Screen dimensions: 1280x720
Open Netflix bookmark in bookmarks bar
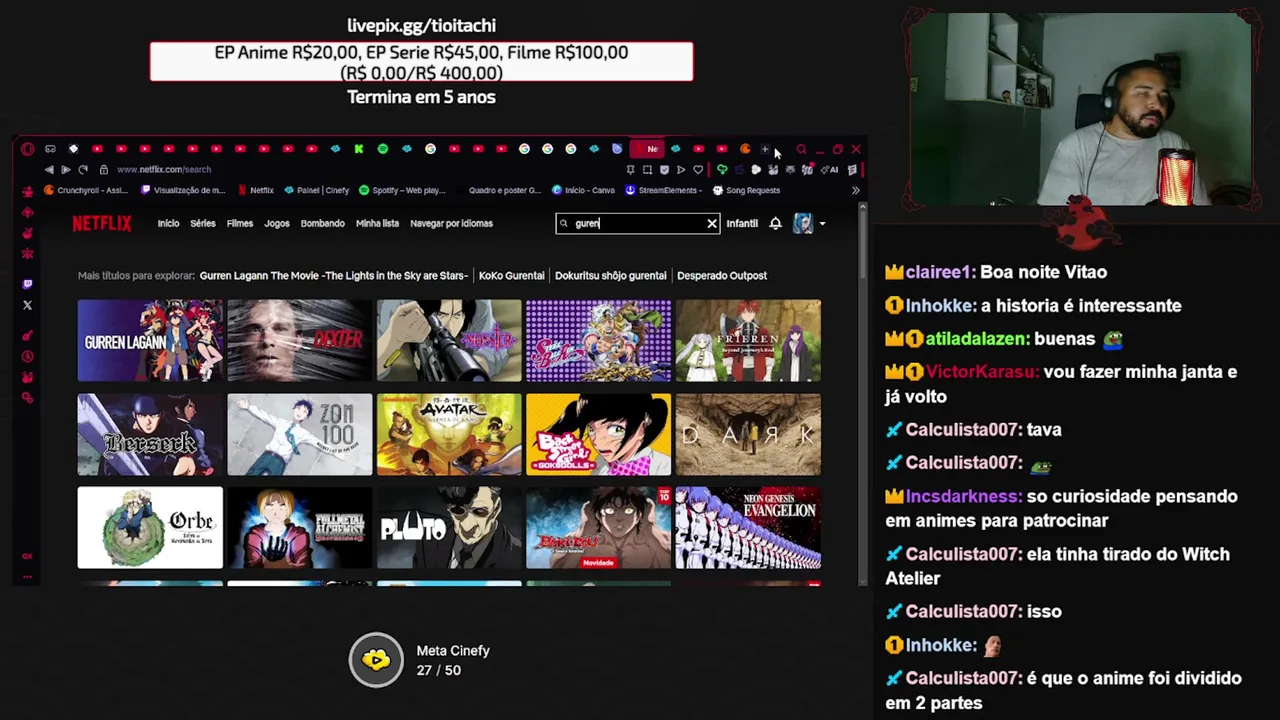point(256,190)
